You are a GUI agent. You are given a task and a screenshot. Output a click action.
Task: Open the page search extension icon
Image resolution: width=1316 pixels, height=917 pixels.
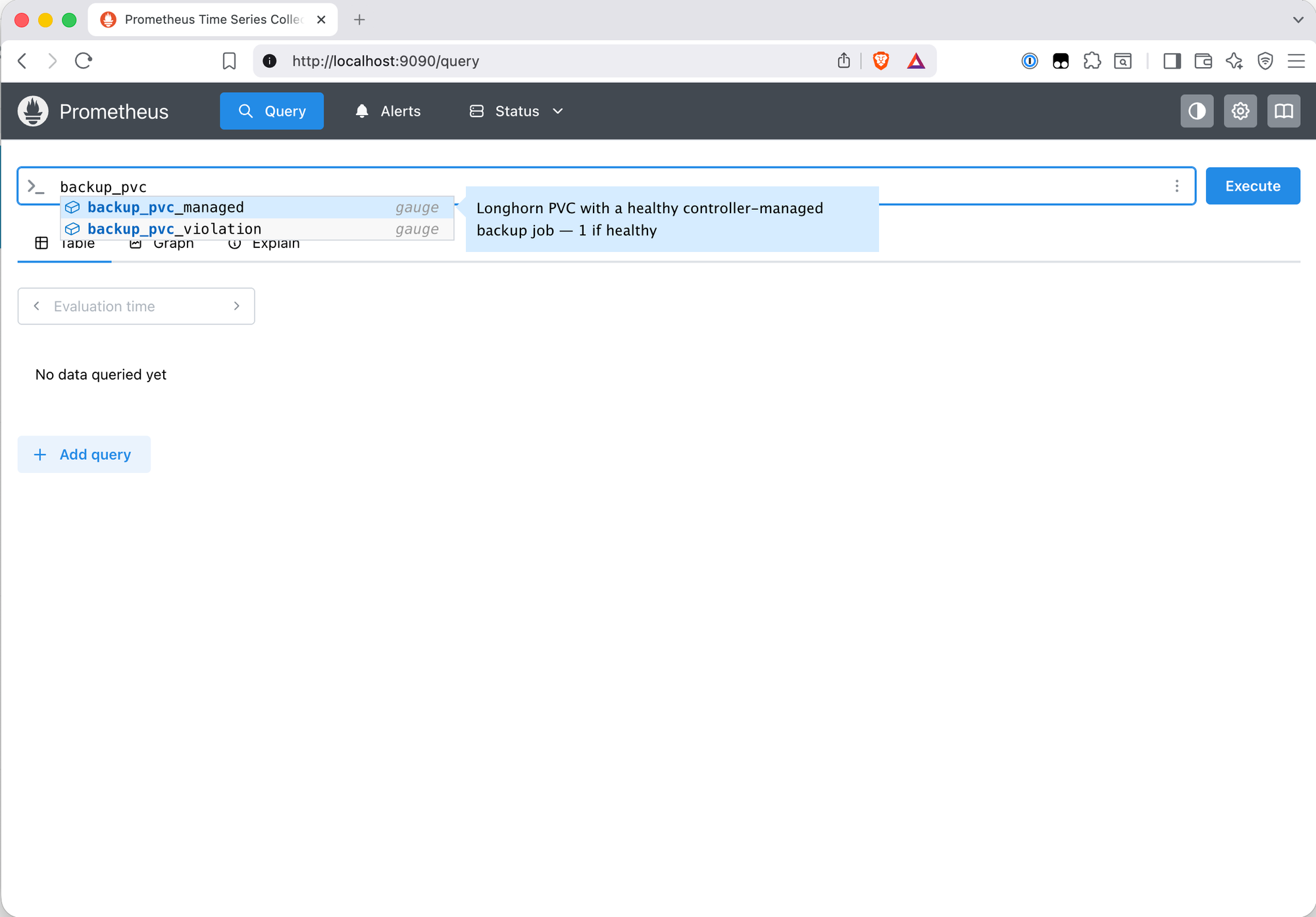click(1123, 61)
